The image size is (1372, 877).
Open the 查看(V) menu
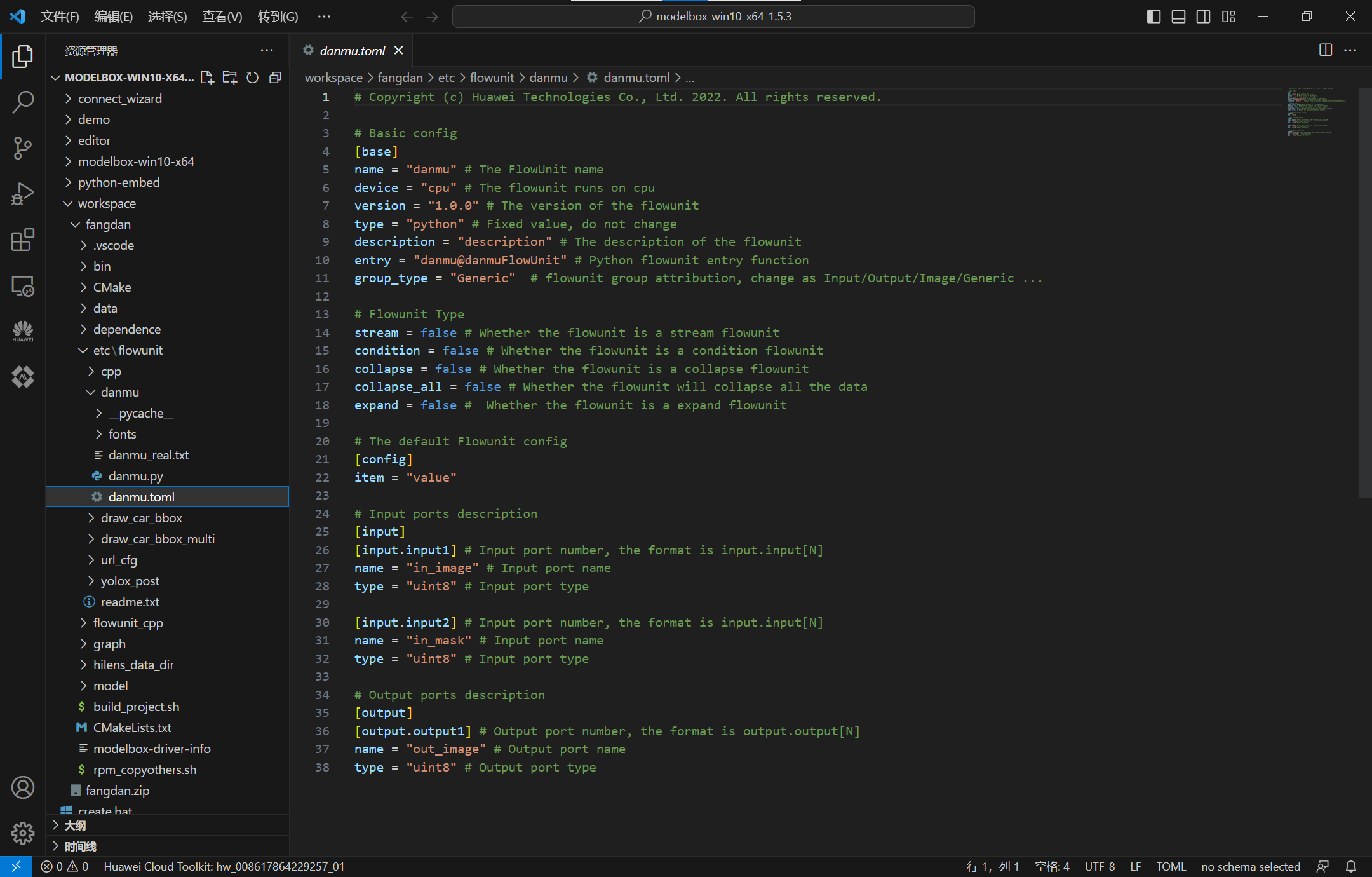click(x=222, y=17)
